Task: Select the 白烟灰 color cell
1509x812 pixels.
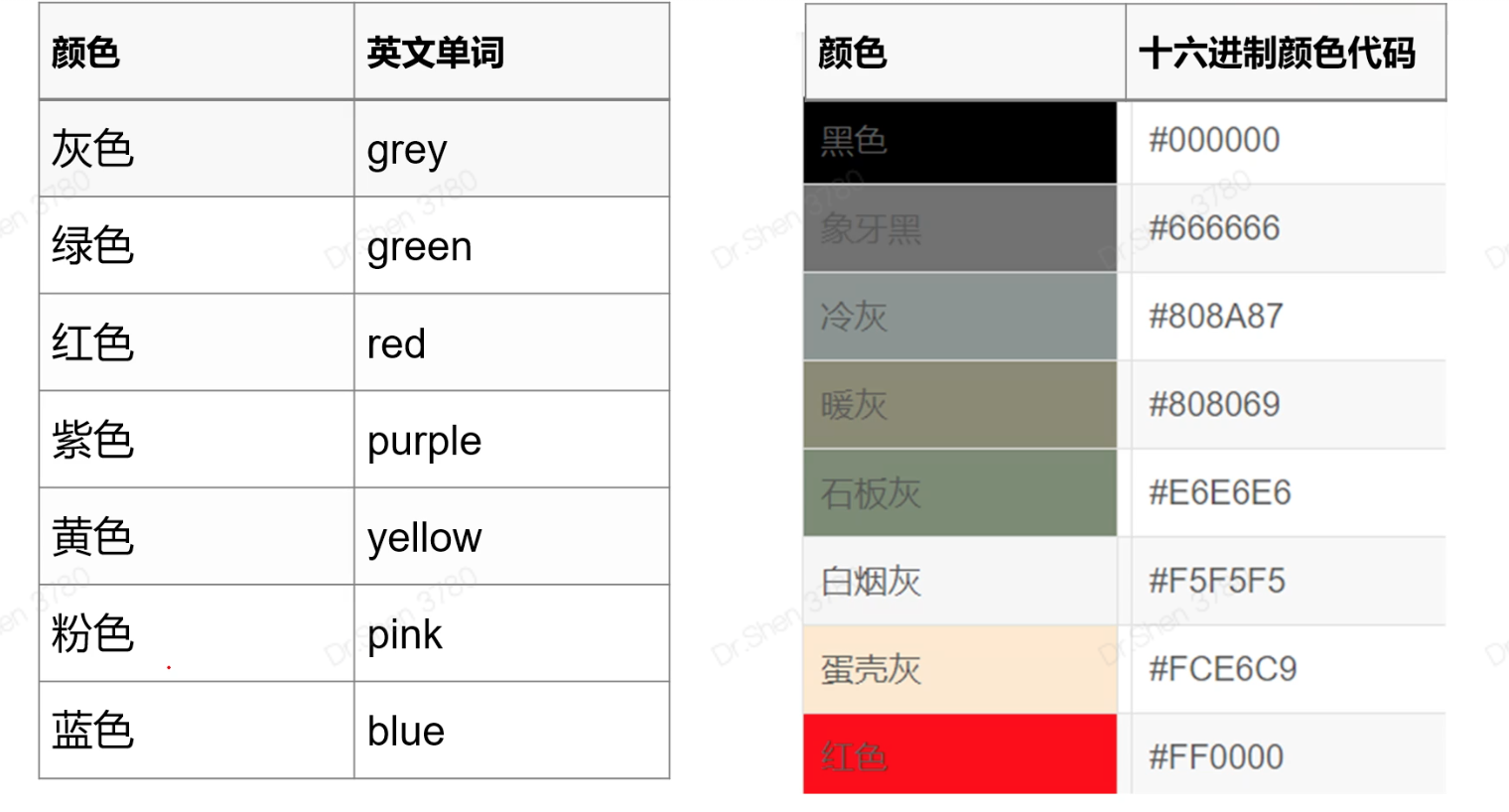Action: coord(960,582)
